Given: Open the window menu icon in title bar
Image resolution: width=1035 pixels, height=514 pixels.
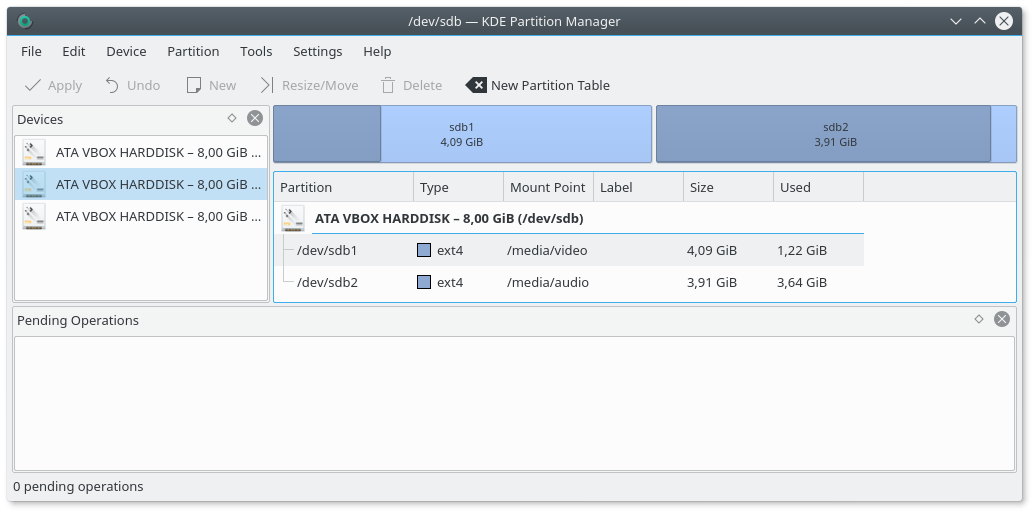Looking at the screenshot, I should point(25,21).
